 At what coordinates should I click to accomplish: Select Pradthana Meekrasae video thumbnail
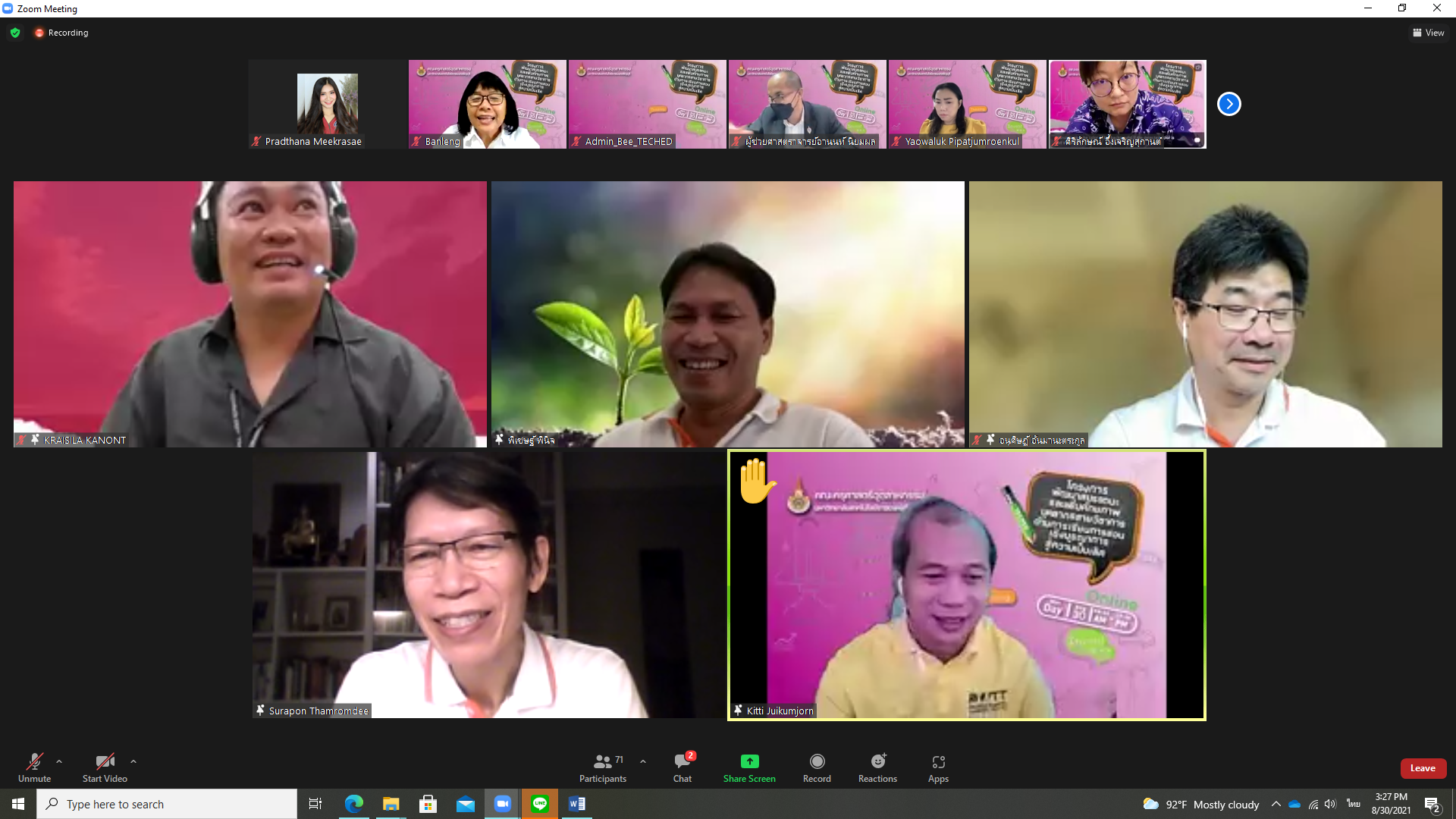(328, 104)
